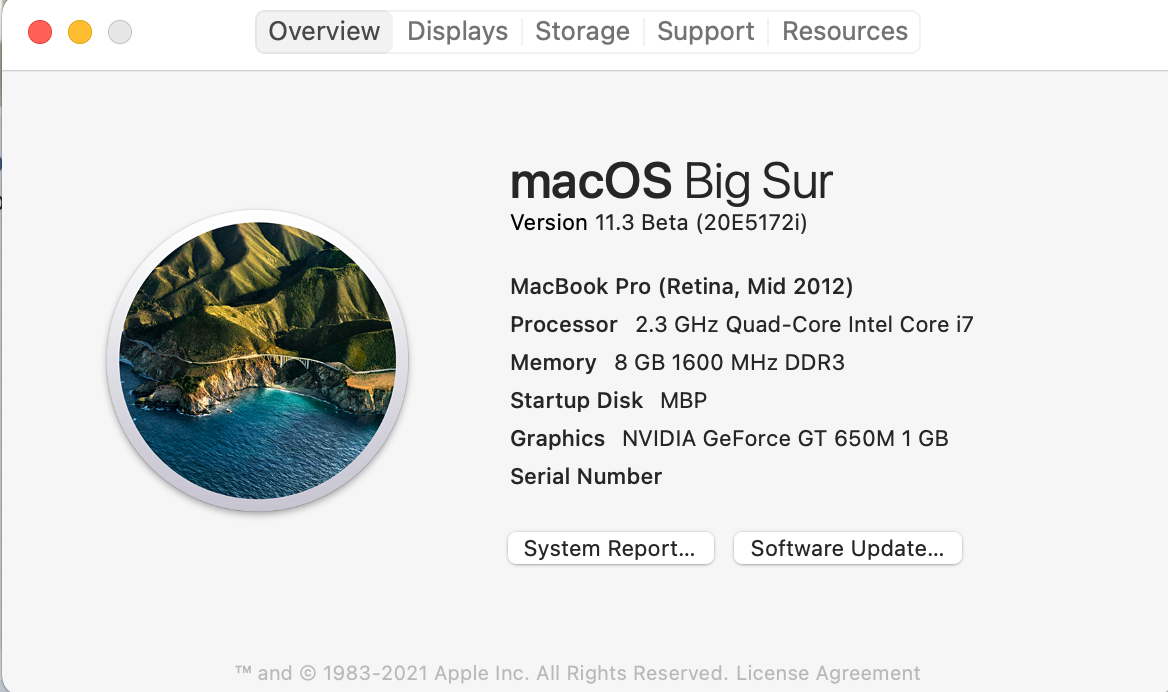Open the License Agreement link

point(828,673)
